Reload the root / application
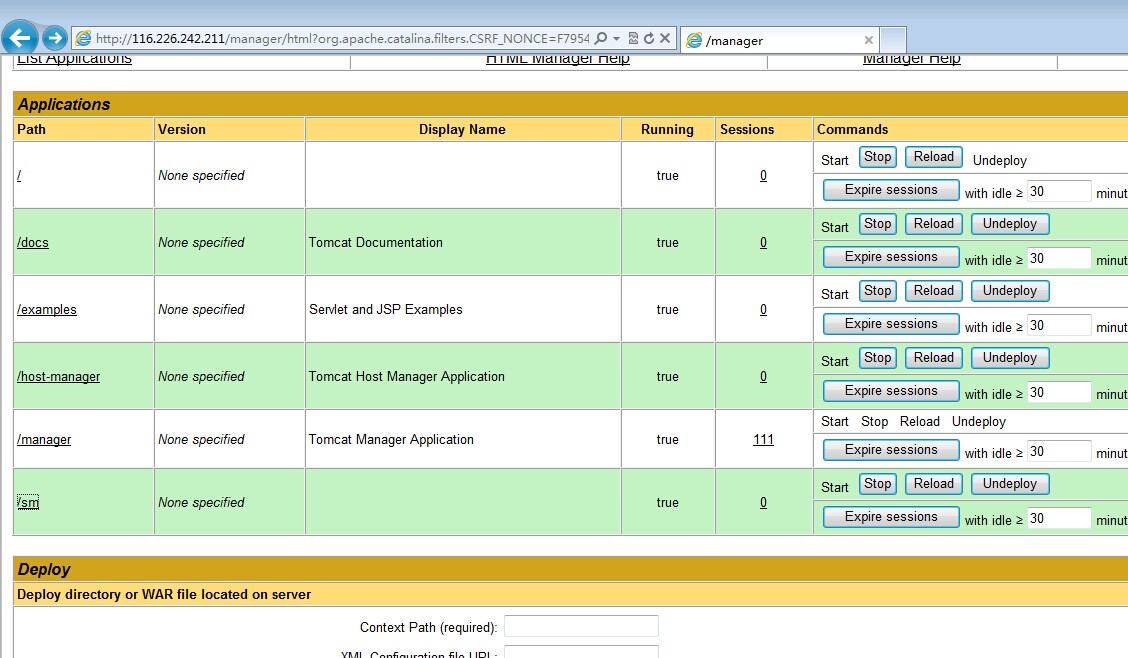Viewport: 1128px width, 658px height. pyautogui.click(x=934, y=157)
